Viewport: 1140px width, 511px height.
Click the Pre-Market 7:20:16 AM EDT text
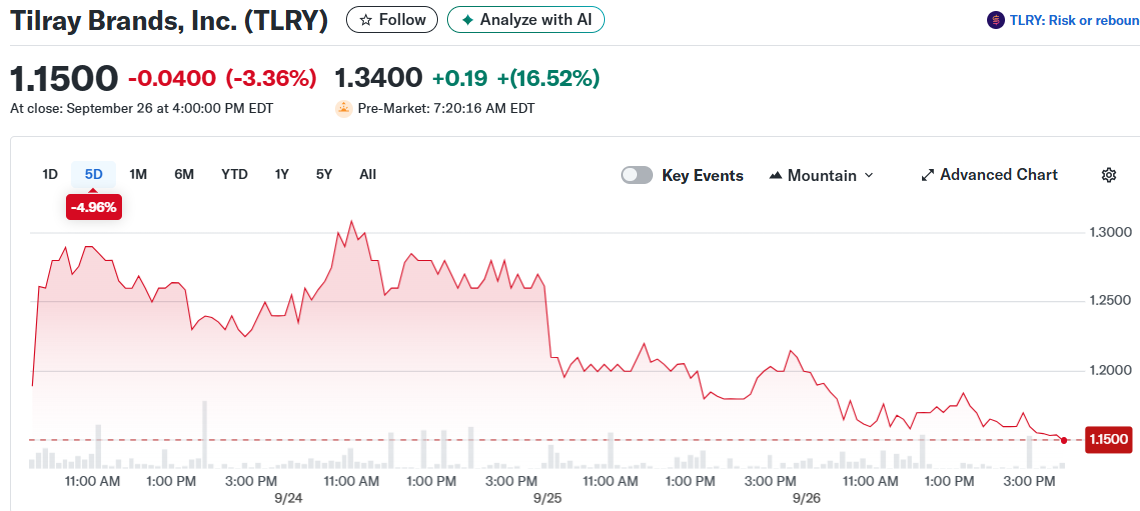click(446, 109)
